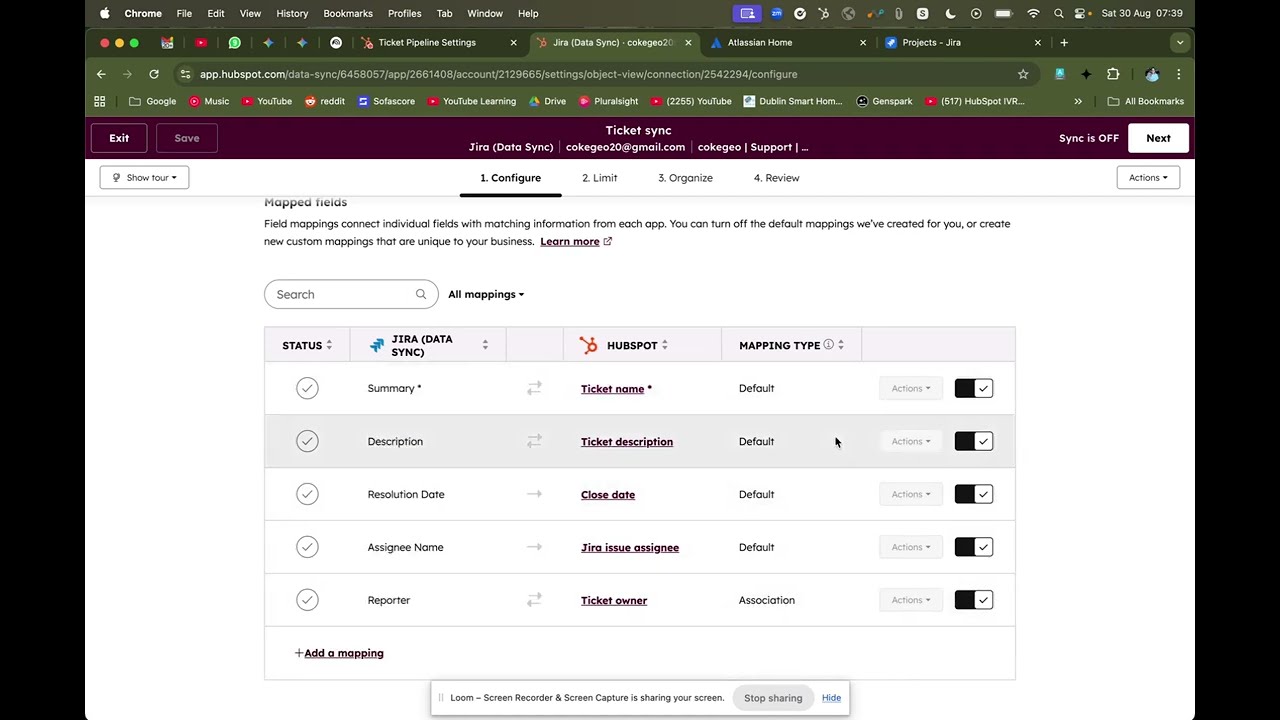Screen dimensions: 1280x720
Task: Open Chrome apps grid in bookmarks bar
Action: pyautogui.click(x=99, y=101)
